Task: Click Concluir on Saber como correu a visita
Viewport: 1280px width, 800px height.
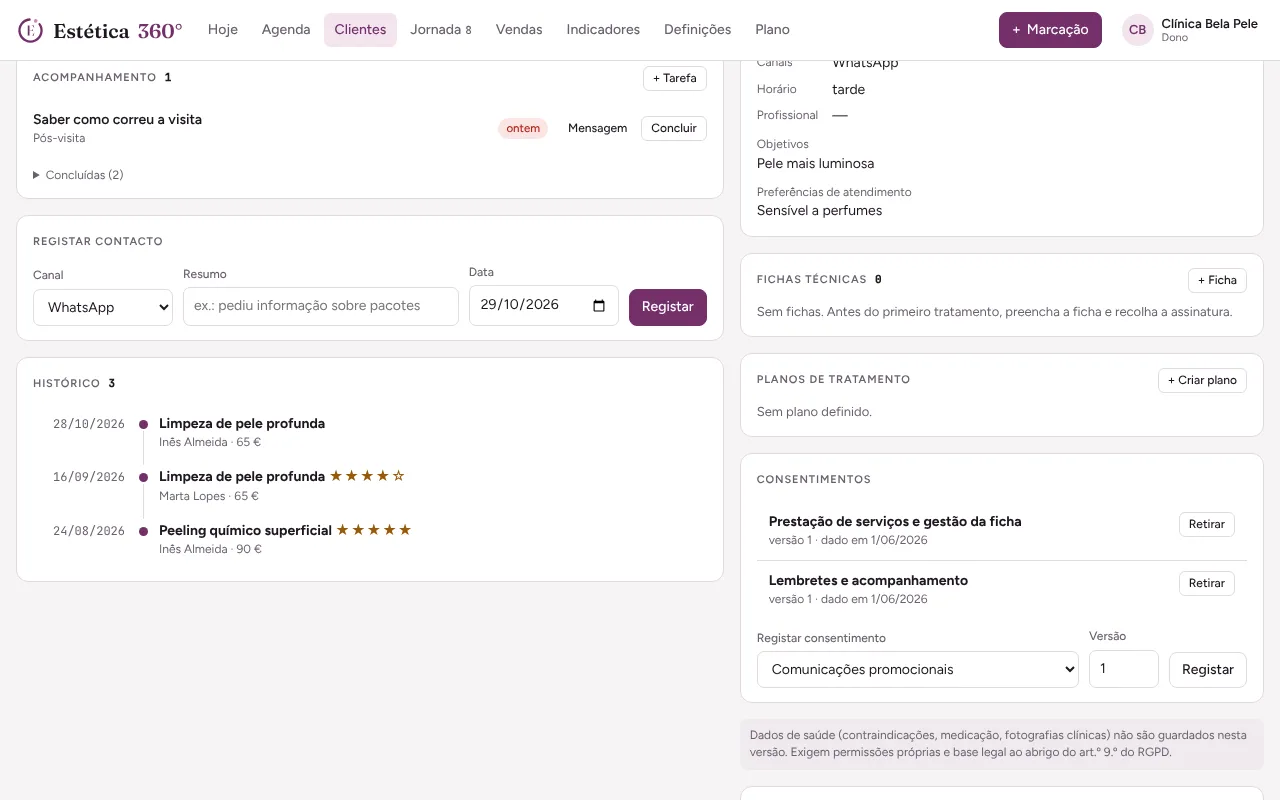Action: click(674, 128)
